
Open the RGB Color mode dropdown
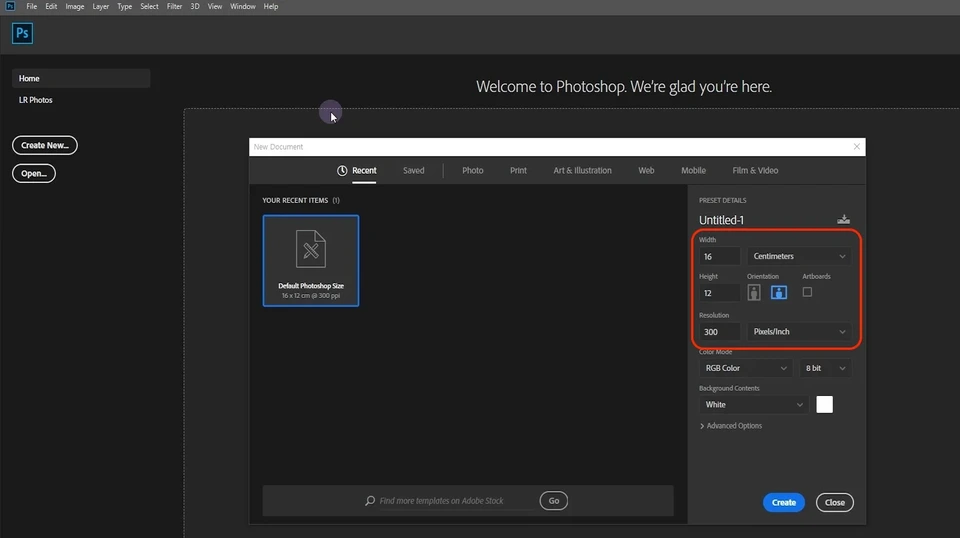(x=746, y=368)
